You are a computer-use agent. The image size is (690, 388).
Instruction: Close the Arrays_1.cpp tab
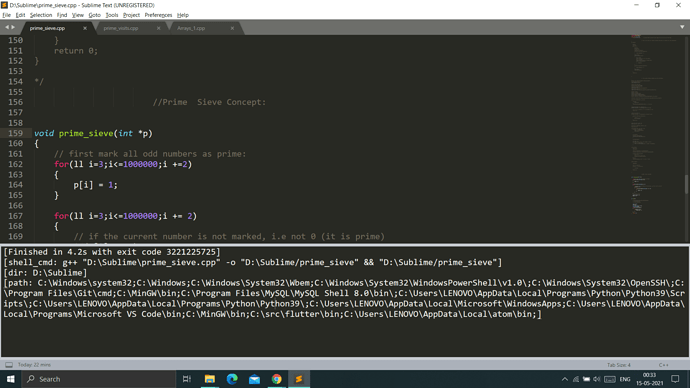tap(232, 28)
